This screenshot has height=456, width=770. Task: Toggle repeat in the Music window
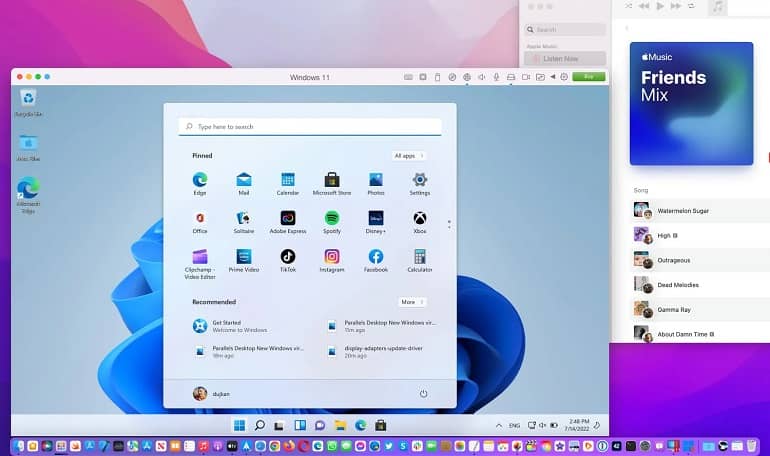691,6
